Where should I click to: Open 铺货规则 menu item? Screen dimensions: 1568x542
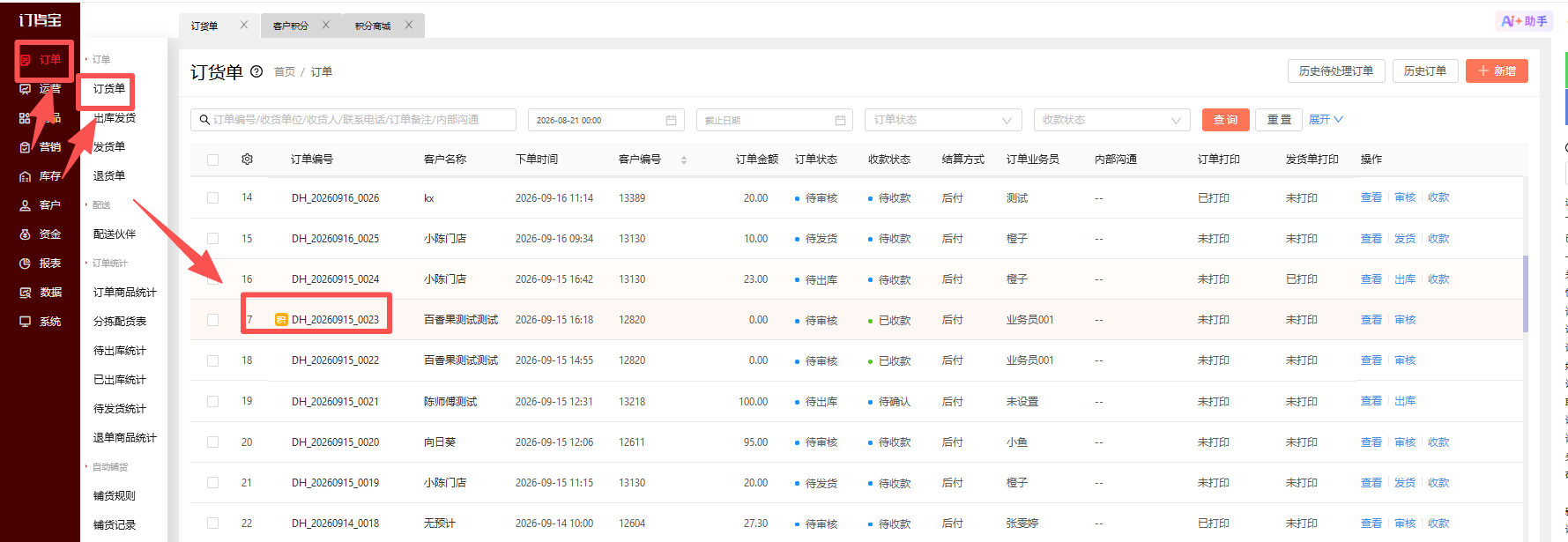(x=115, y=496)
